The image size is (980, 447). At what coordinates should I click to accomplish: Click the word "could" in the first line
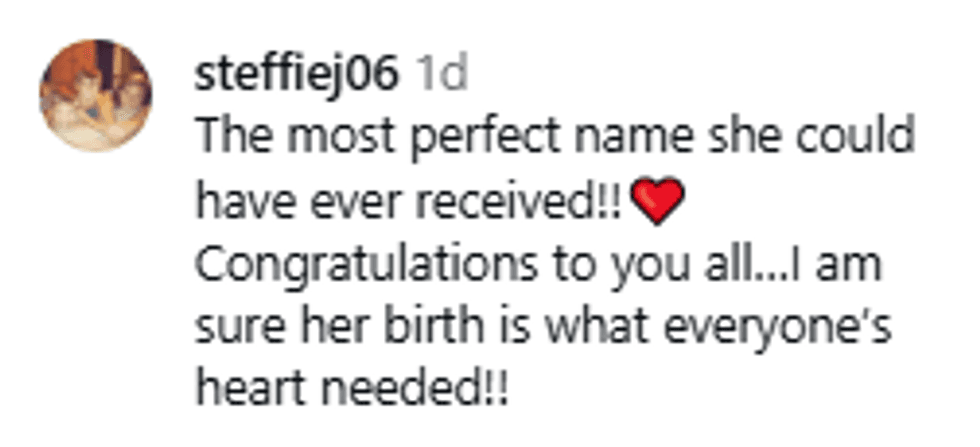point(863,140)
